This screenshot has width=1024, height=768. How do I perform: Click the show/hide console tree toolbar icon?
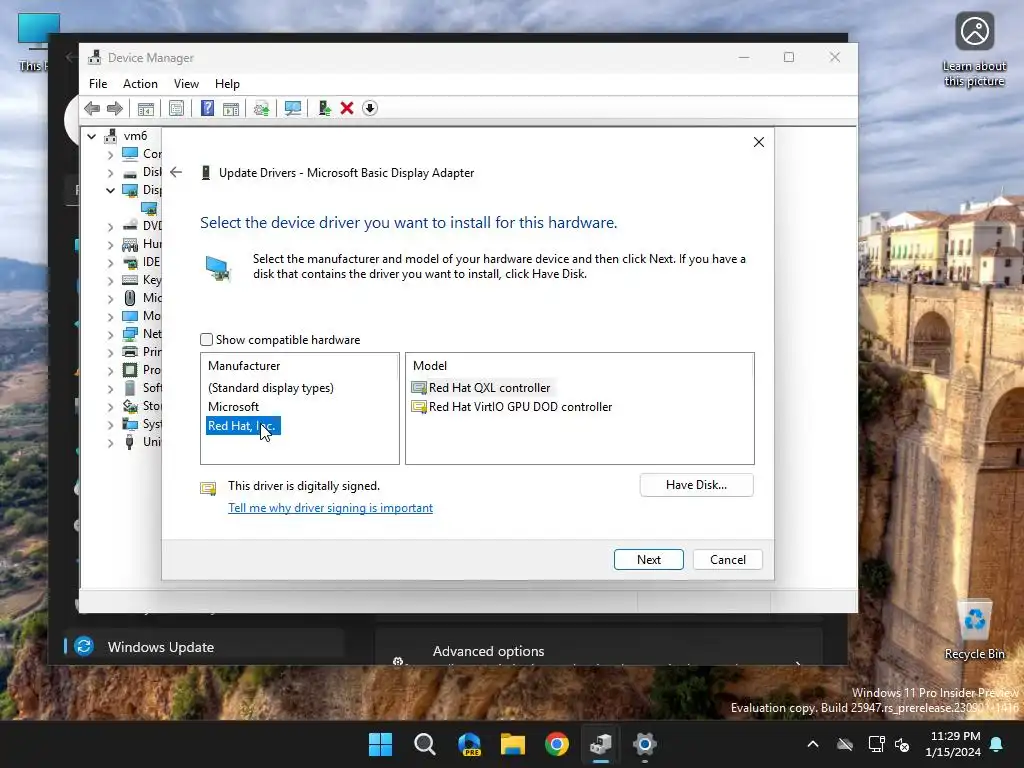[146, 108]
